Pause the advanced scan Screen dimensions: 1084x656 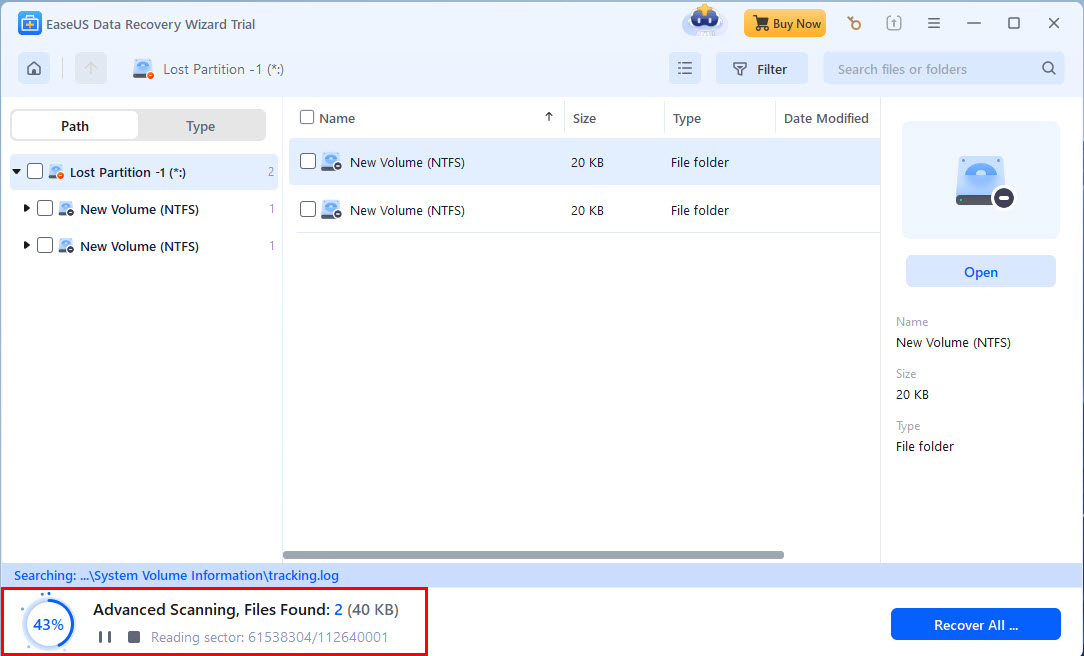point(105,637)
